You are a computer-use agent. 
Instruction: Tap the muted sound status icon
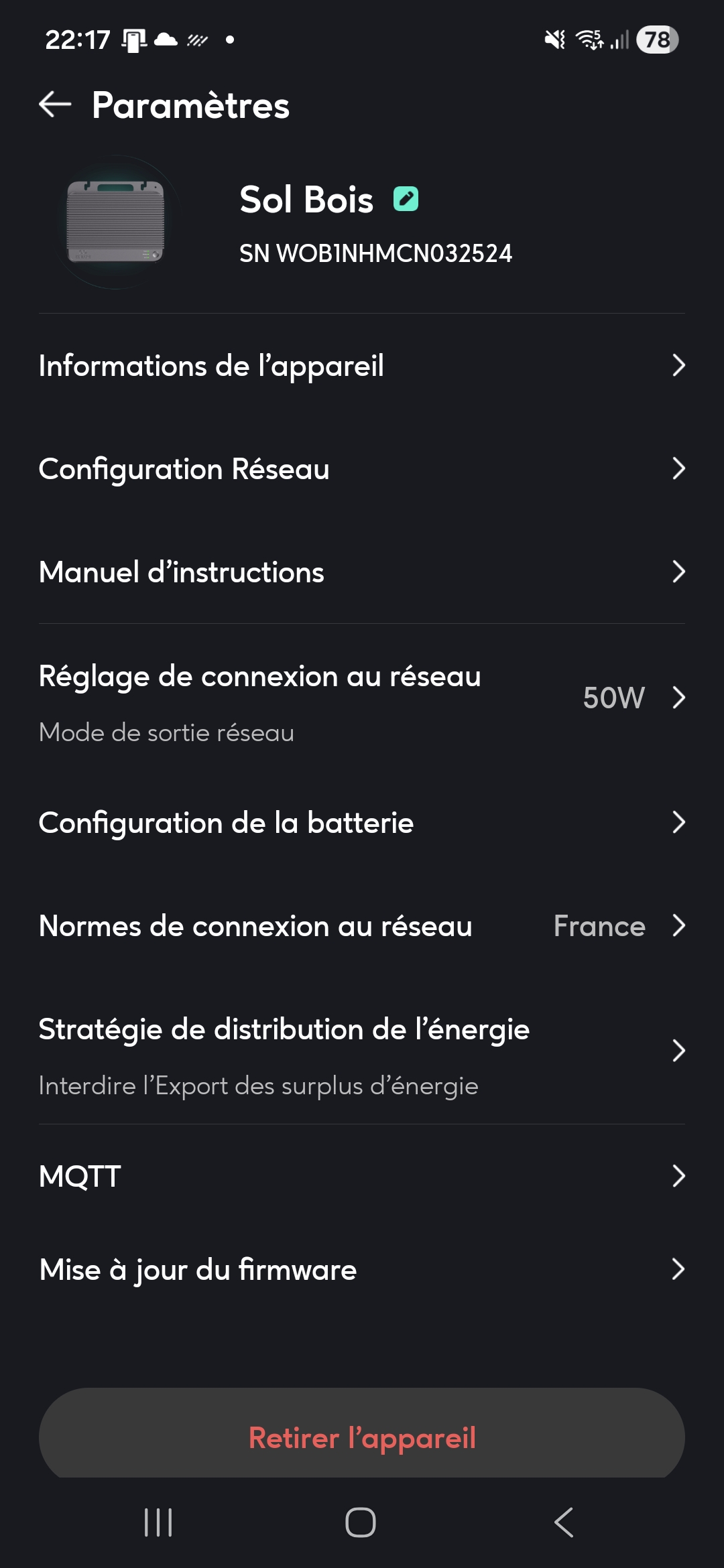[x=554, y=40]
